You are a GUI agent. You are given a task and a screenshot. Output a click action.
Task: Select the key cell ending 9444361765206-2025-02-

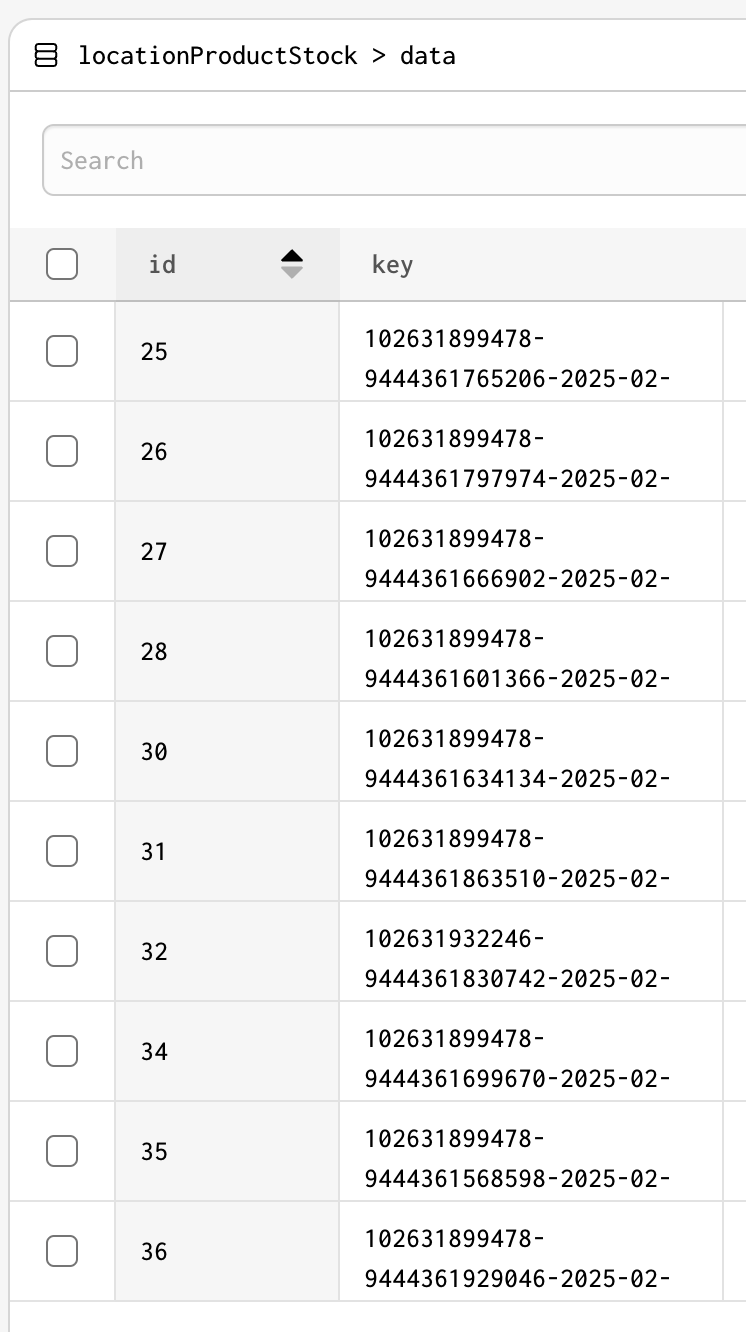531,351
